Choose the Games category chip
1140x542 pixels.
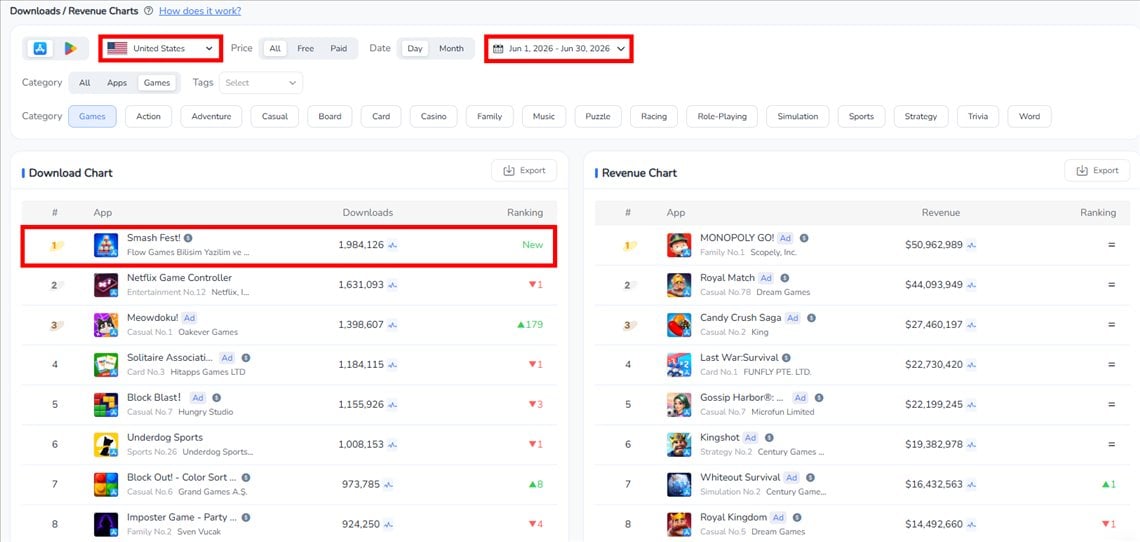click(92, 116)
